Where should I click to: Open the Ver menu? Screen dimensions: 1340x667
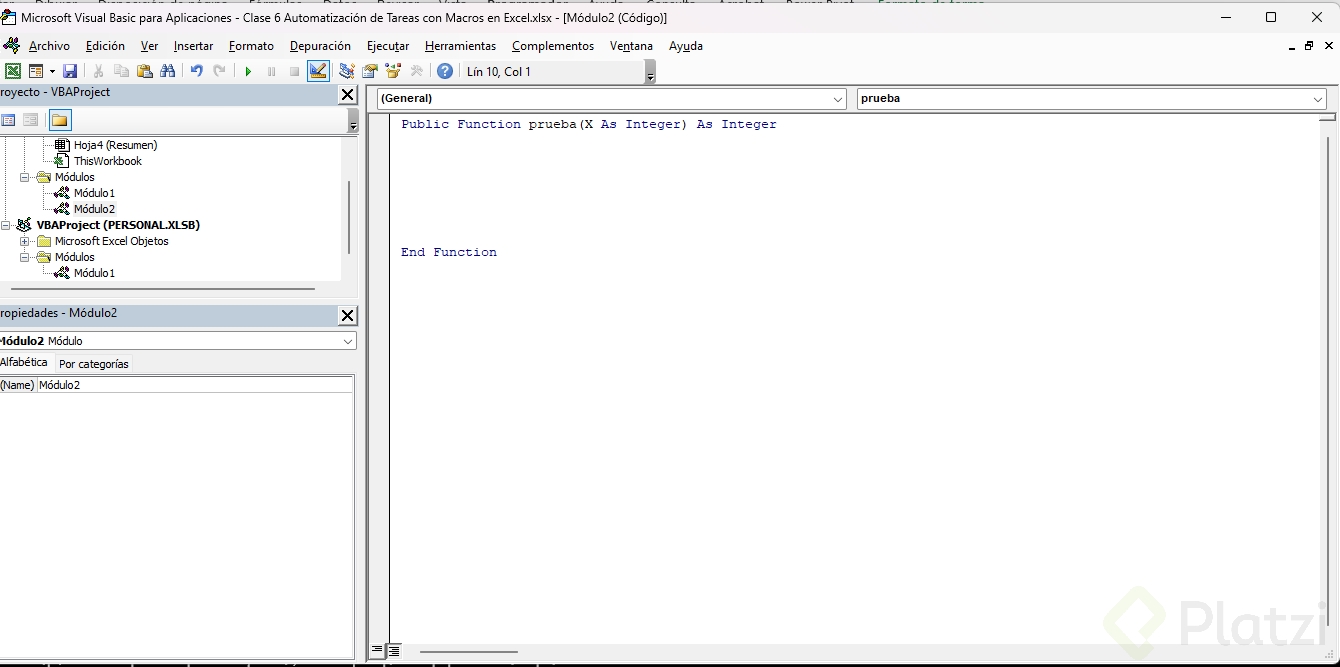(149, 46)
